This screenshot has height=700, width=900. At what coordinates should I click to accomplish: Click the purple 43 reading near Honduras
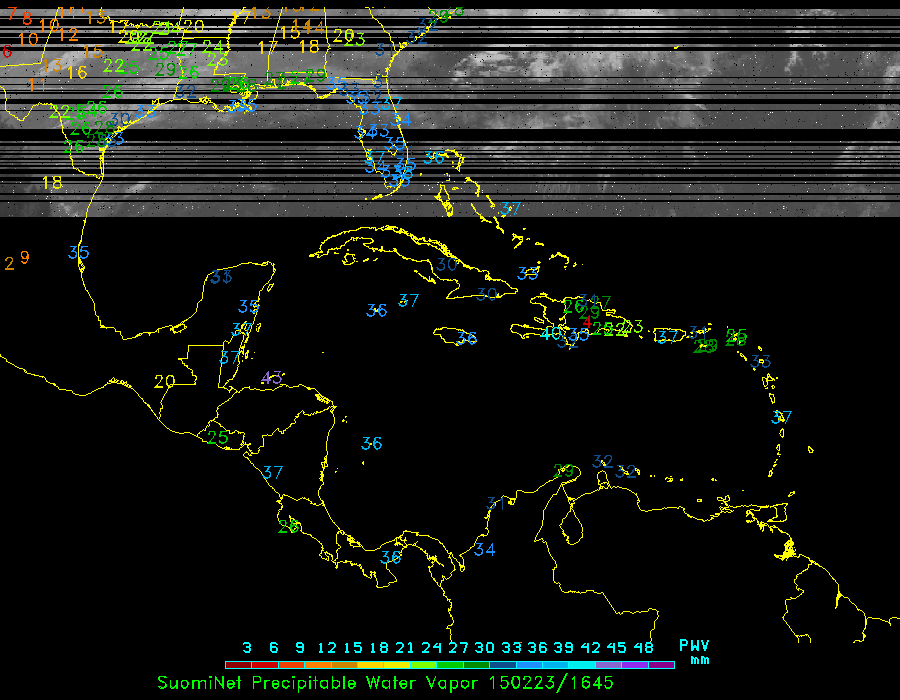[x=271, y=378]
